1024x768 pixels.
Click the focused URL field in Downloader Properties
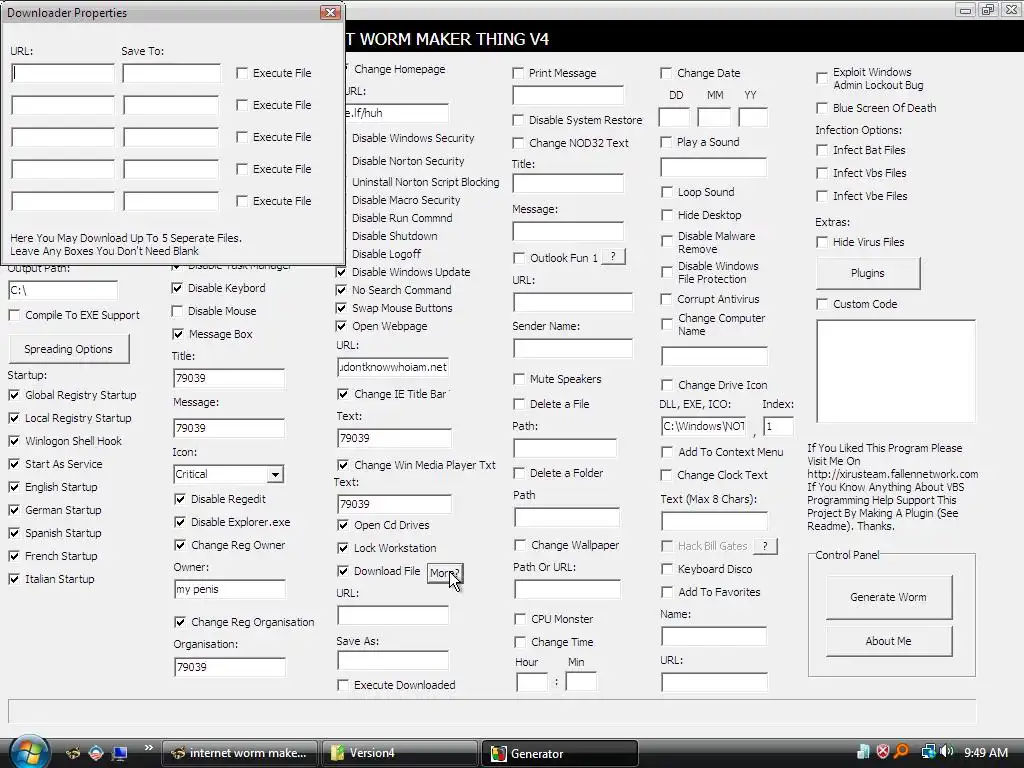tap(63, 72)
